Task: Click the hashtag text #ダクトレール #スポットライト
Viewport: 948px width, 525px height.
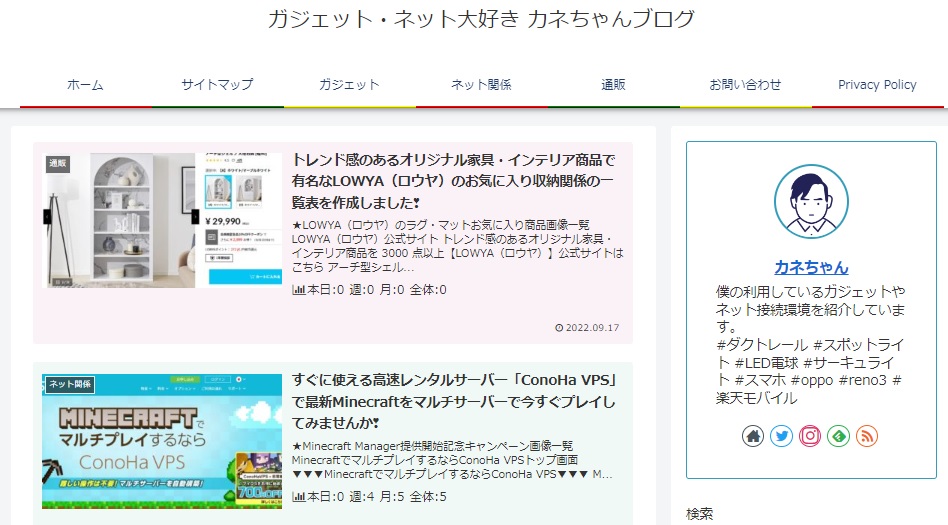Action: [810, 354]
